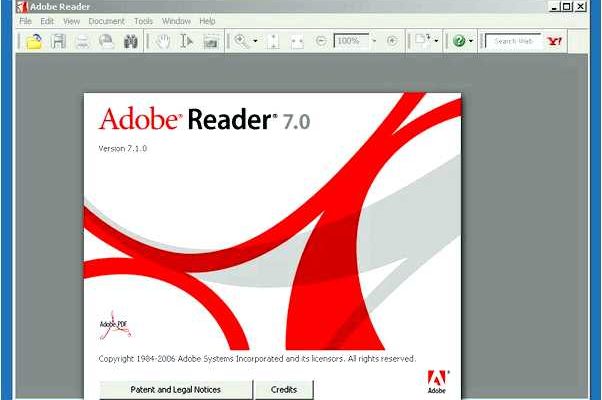The width and height of the screenshot is (602, 400).
Task: Select the Zoom In magnifier tool
Action: pos(241,41)
